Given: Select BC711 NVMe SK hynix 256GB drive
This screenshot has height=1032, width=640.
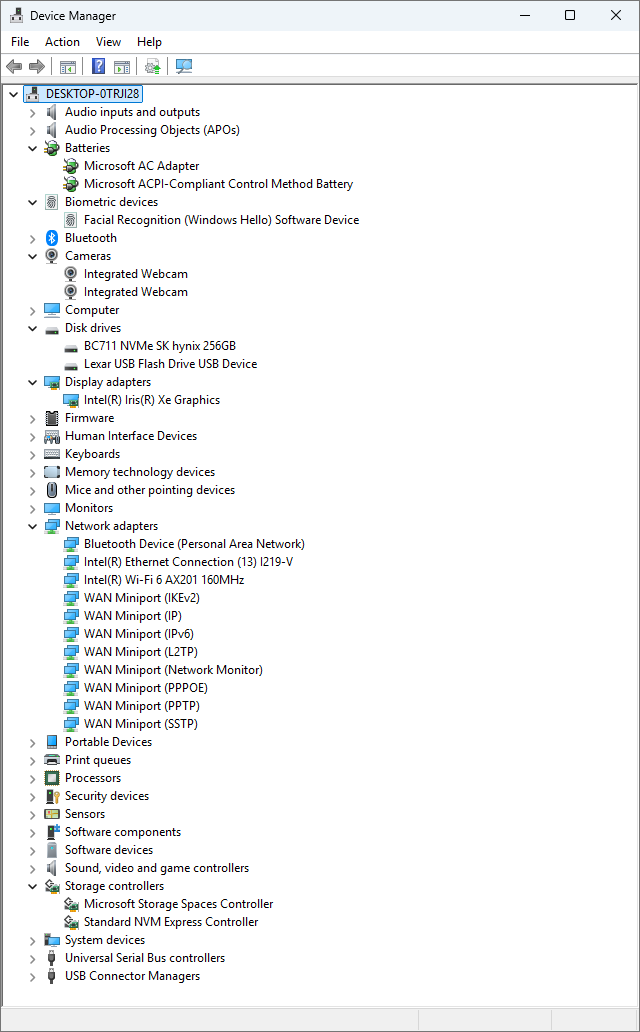Looking at the screenshot, I should (x=160, y=346).
